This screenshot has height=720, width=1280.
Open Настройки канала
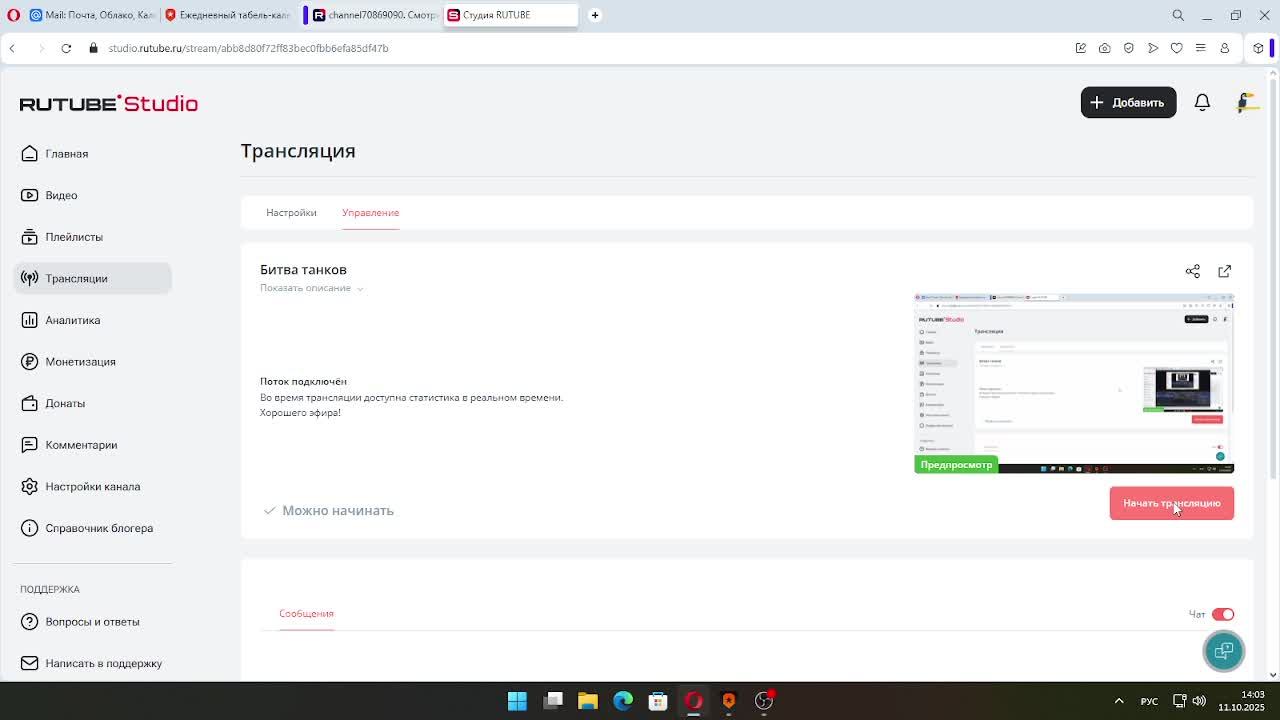pos(92,487)
